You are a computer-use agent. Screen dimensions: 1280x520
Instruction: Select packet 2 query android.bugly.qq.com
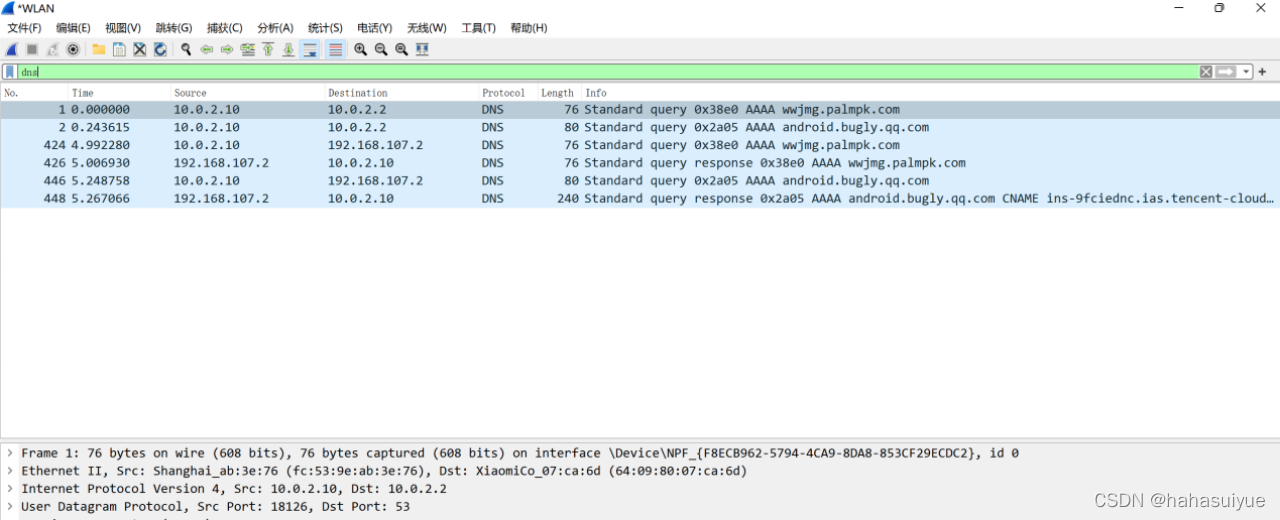click(640, 128)
